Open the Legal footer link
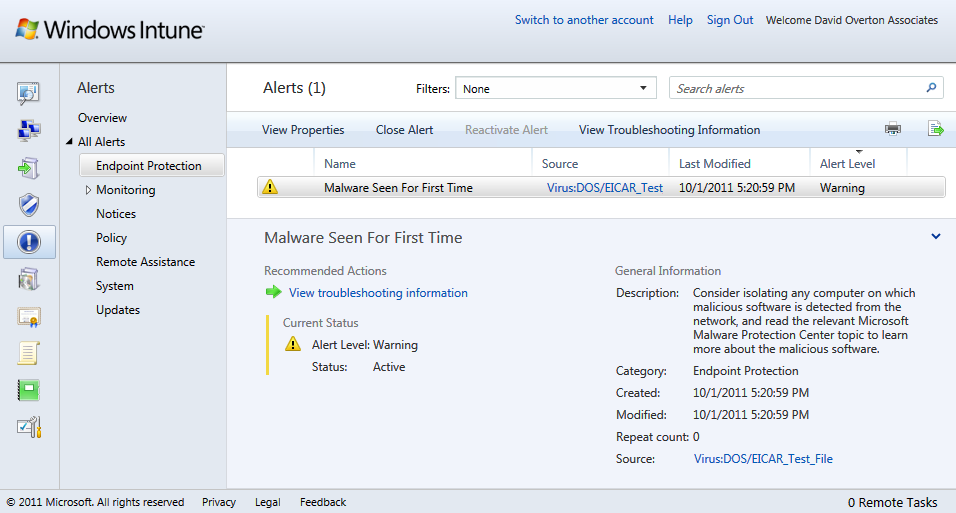 coord(268,501)
